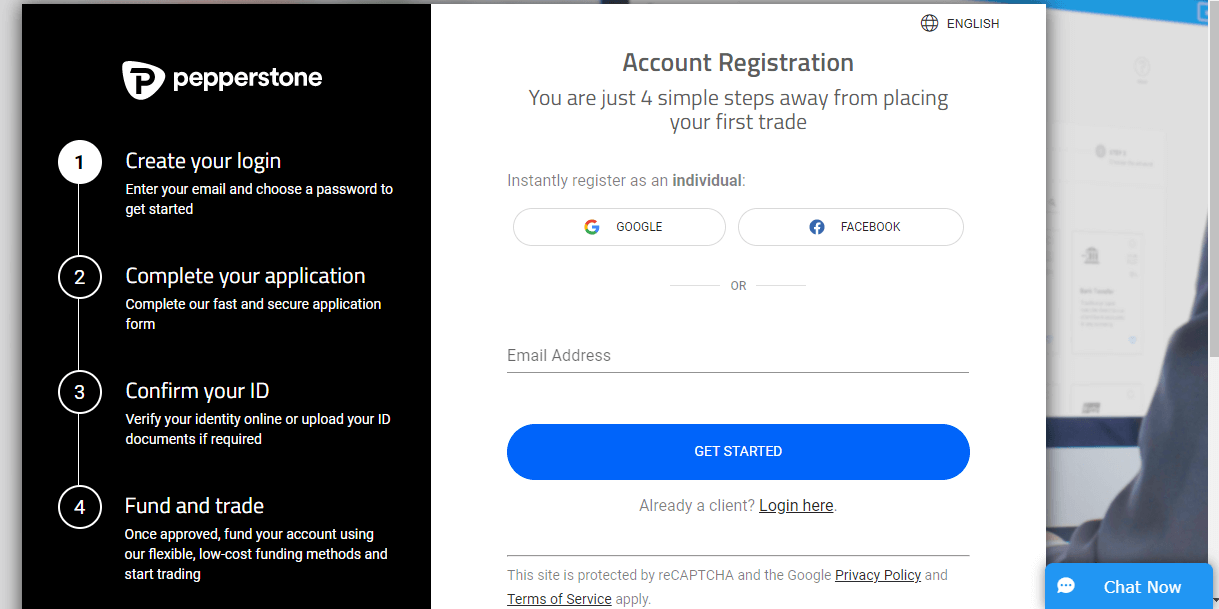Register with the FACEBOOK button
1219x609 pixels.
pyautogui.click(x=851, y=227)
